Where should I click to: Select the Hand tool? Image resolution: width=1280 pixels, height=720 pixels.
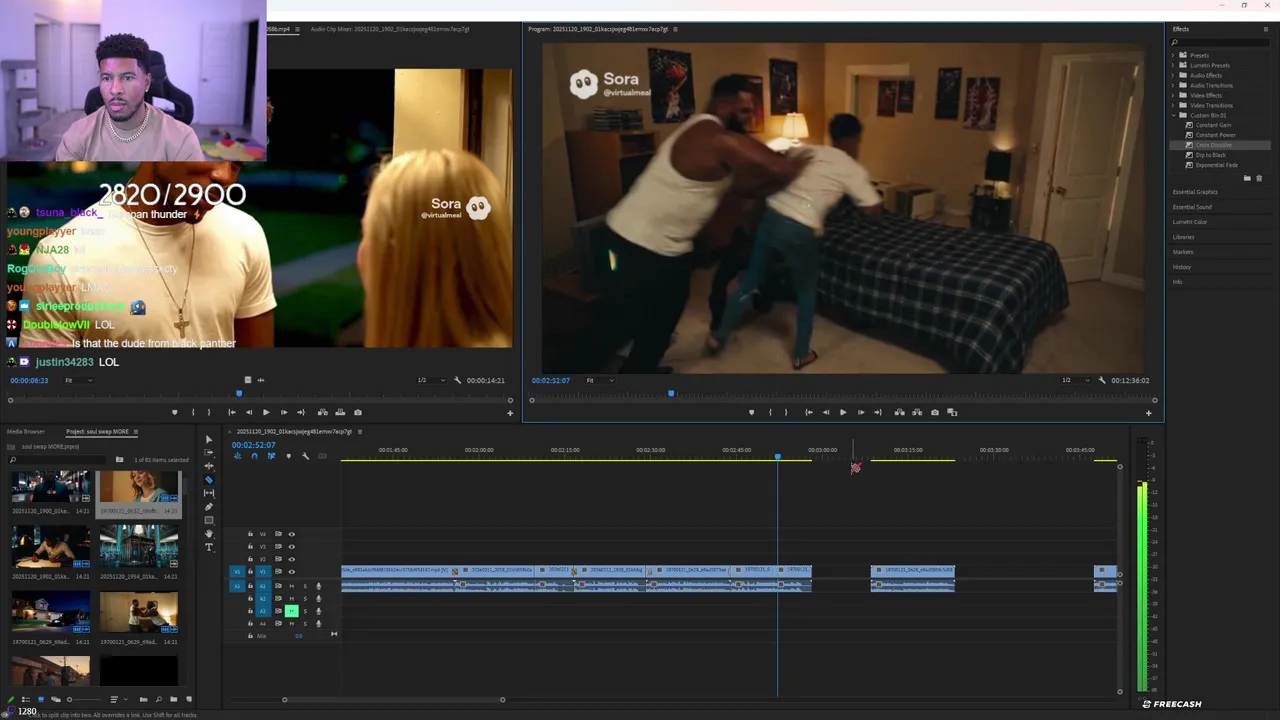[209, 534]
